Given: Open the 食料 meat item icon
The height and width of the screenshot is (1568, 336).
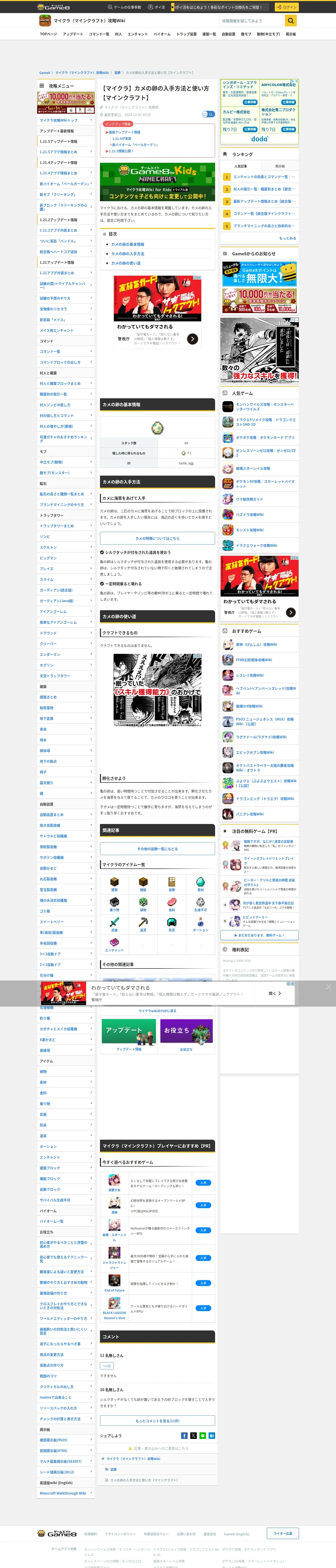Looking at the screenshot, I should coord(172,902).
